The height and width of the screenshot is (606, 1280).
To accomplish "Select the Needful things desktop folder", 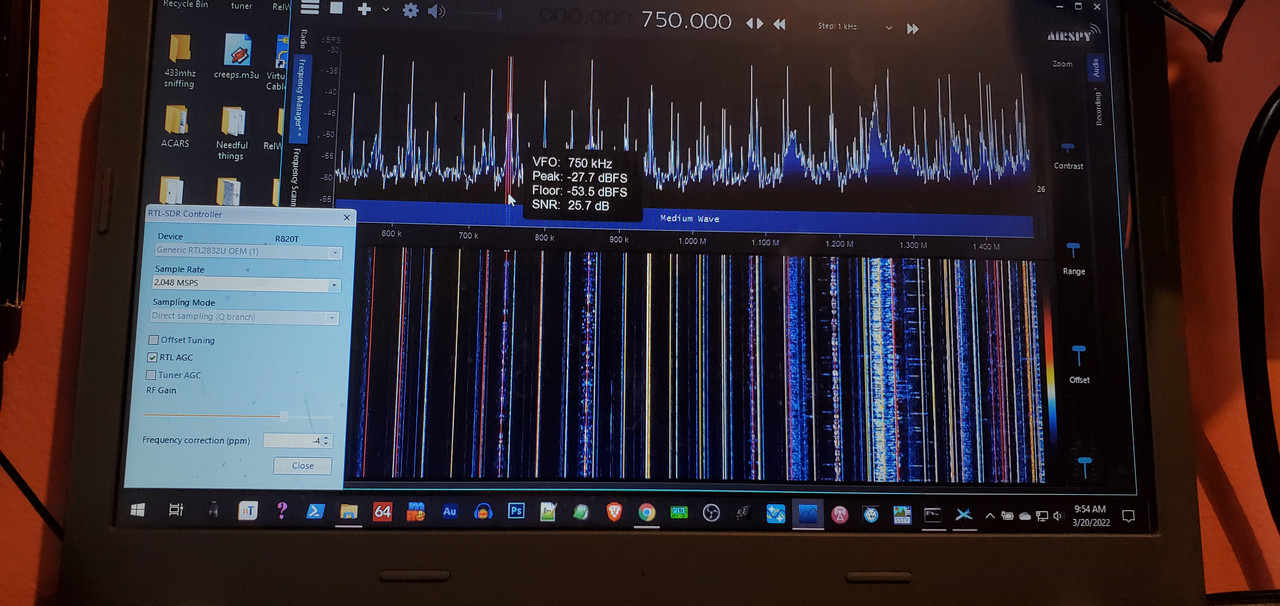I will (x=232, y=133).
